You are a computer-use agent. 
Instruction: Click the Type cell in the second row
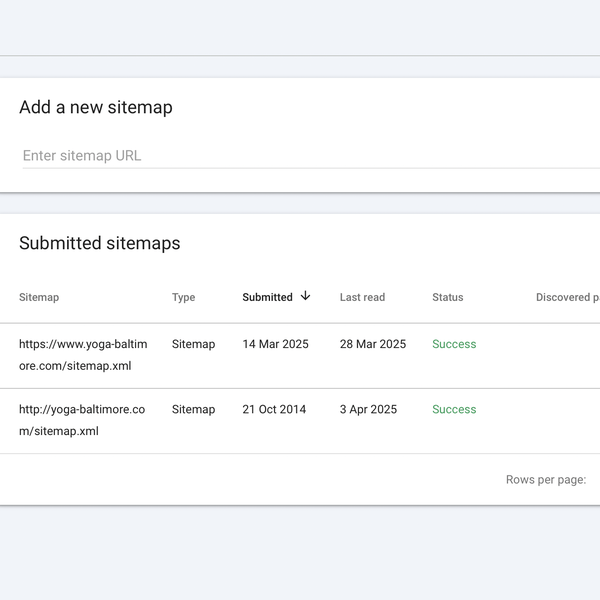point(193,409)
